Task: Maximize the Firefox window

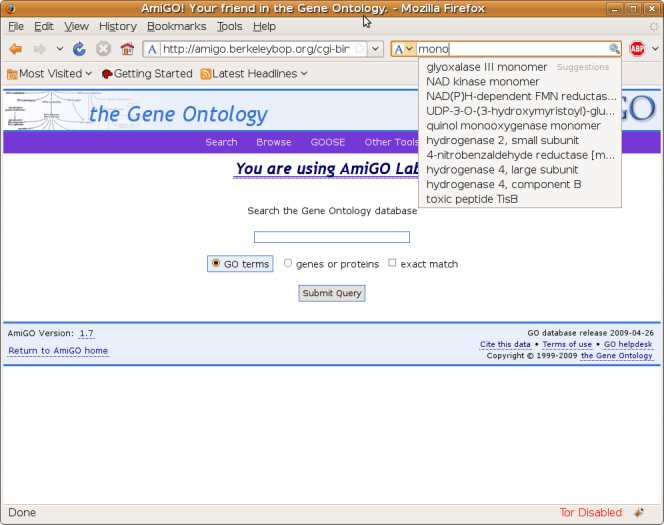Action: tap(633, 8)
